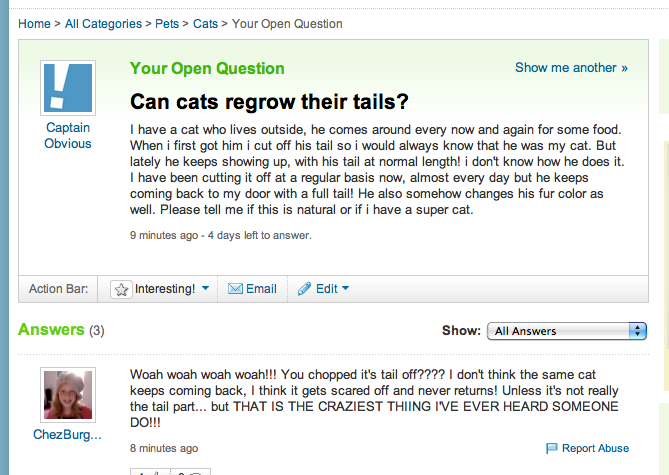The image size is (669, 475).
Task: Expand the Interesting! dropdown arrow
Action: 205,288
